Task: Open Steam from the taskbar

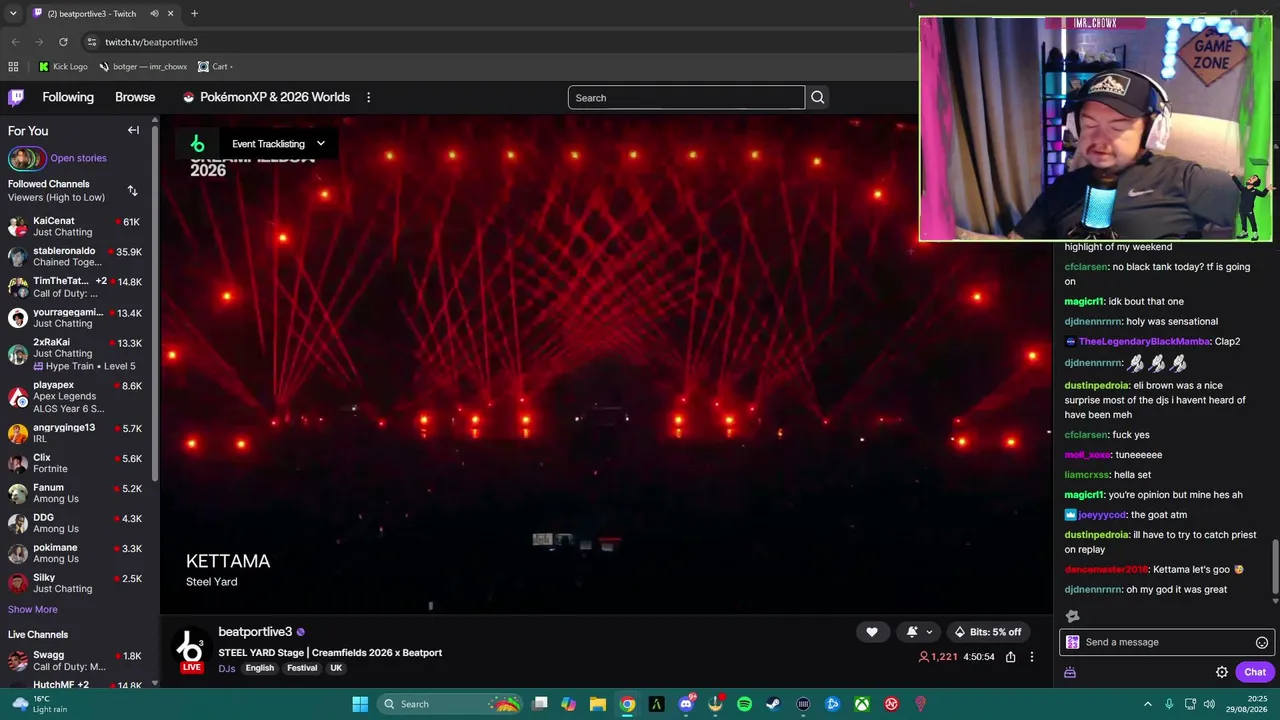Action: coord(773,704)
